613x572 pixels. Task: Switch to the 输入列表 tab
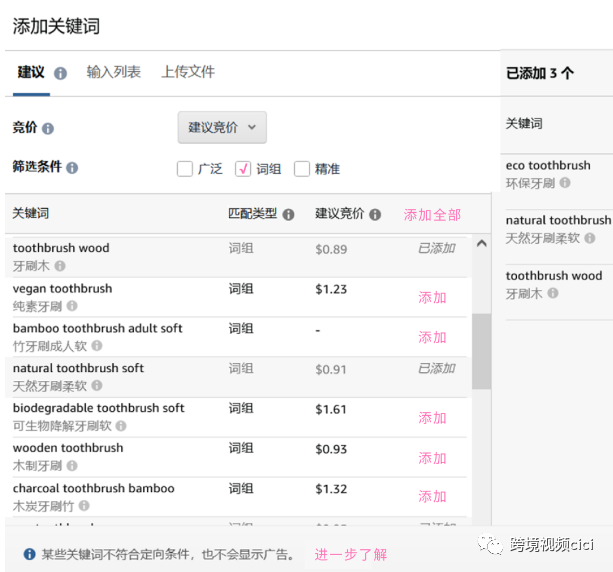point(113,72)
